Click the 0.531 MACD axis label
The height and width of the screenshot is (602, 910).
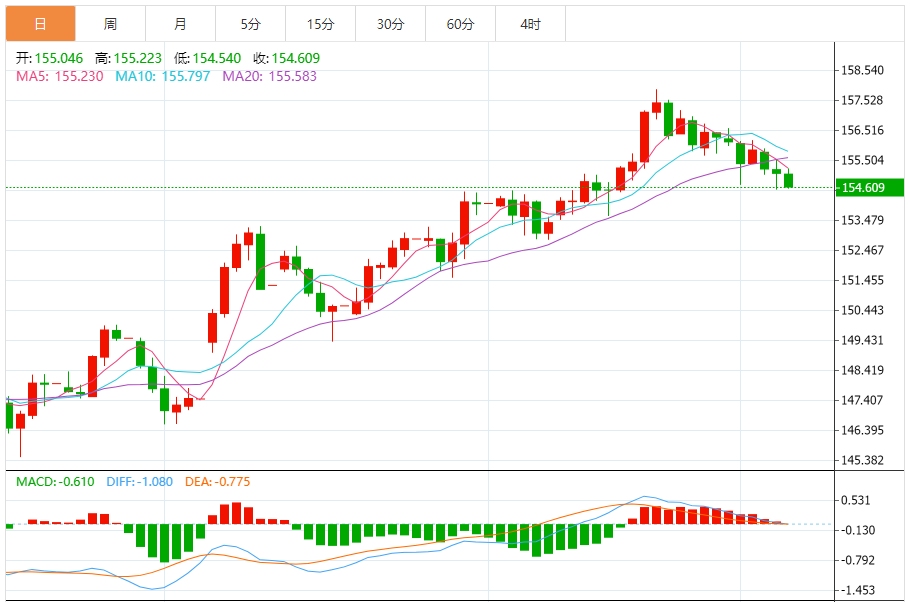856,501
